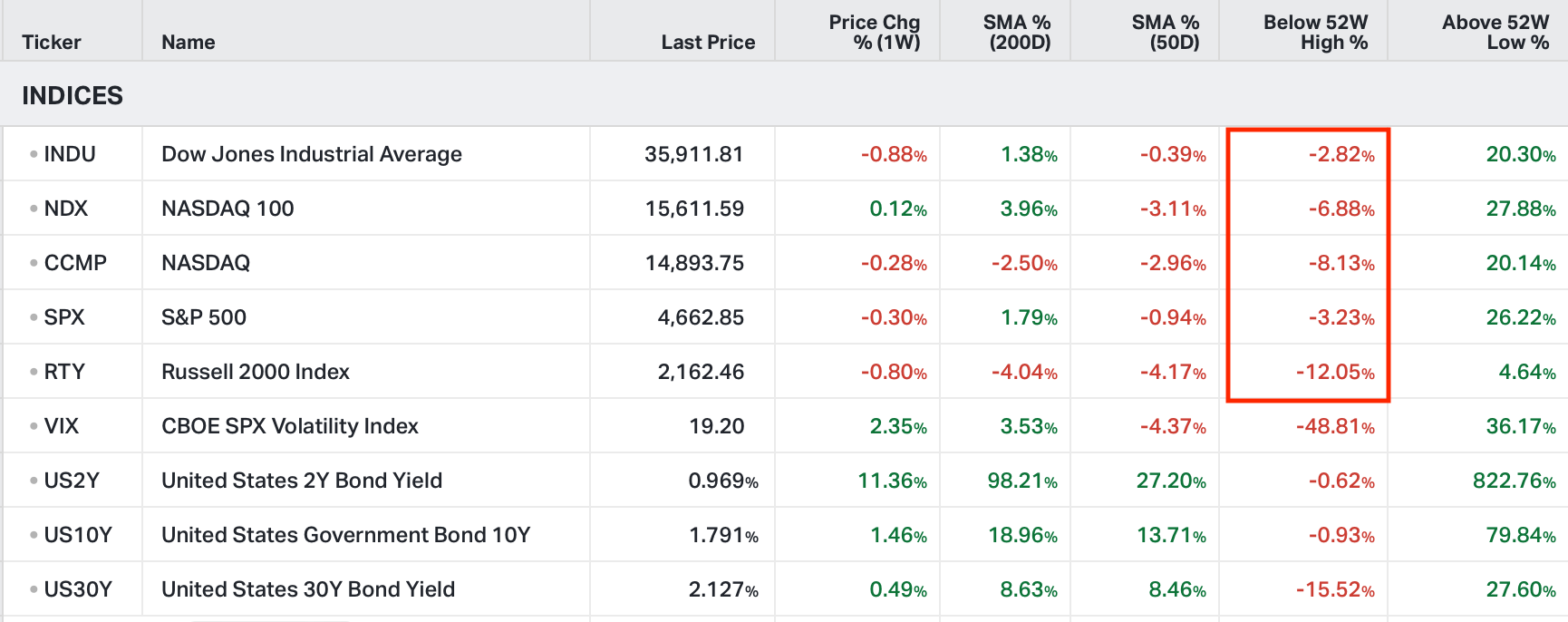Click the NASDAQ name in CCMP row
Viewport: 1568px width, 622px height.
(206, 263)
